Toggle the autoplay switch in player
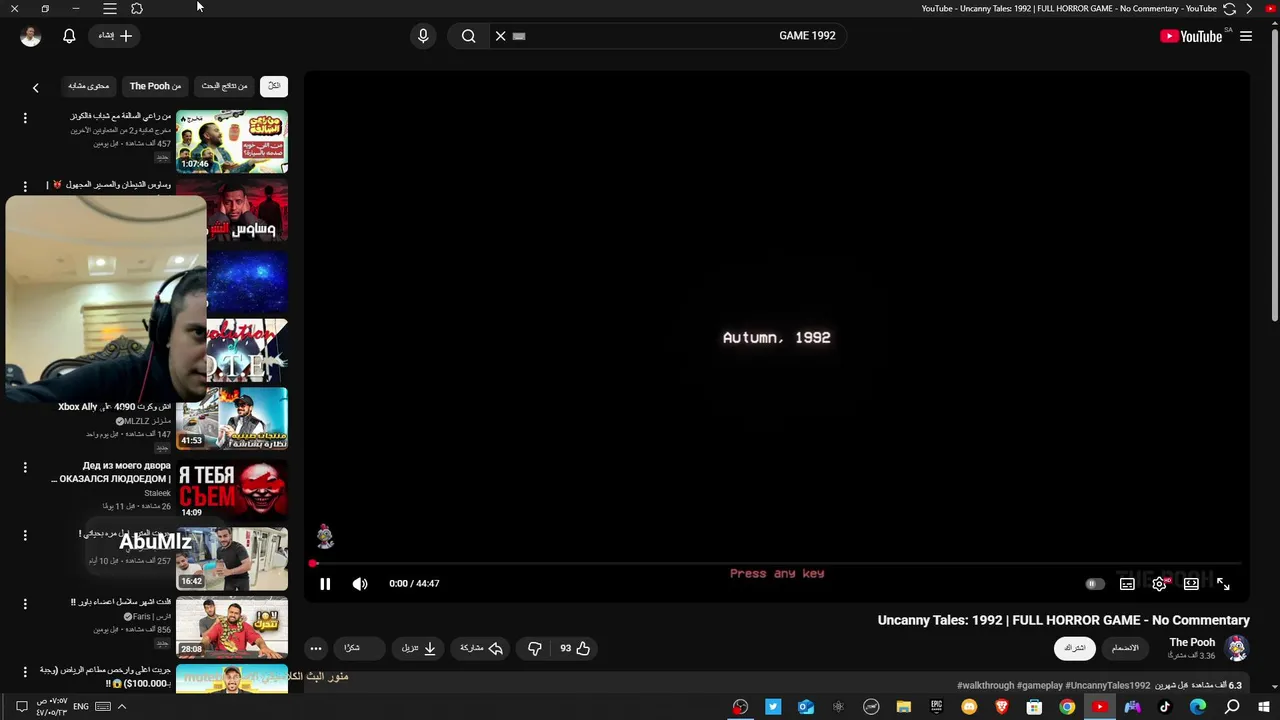1280x720 pixels. [x=1095, y=584]
